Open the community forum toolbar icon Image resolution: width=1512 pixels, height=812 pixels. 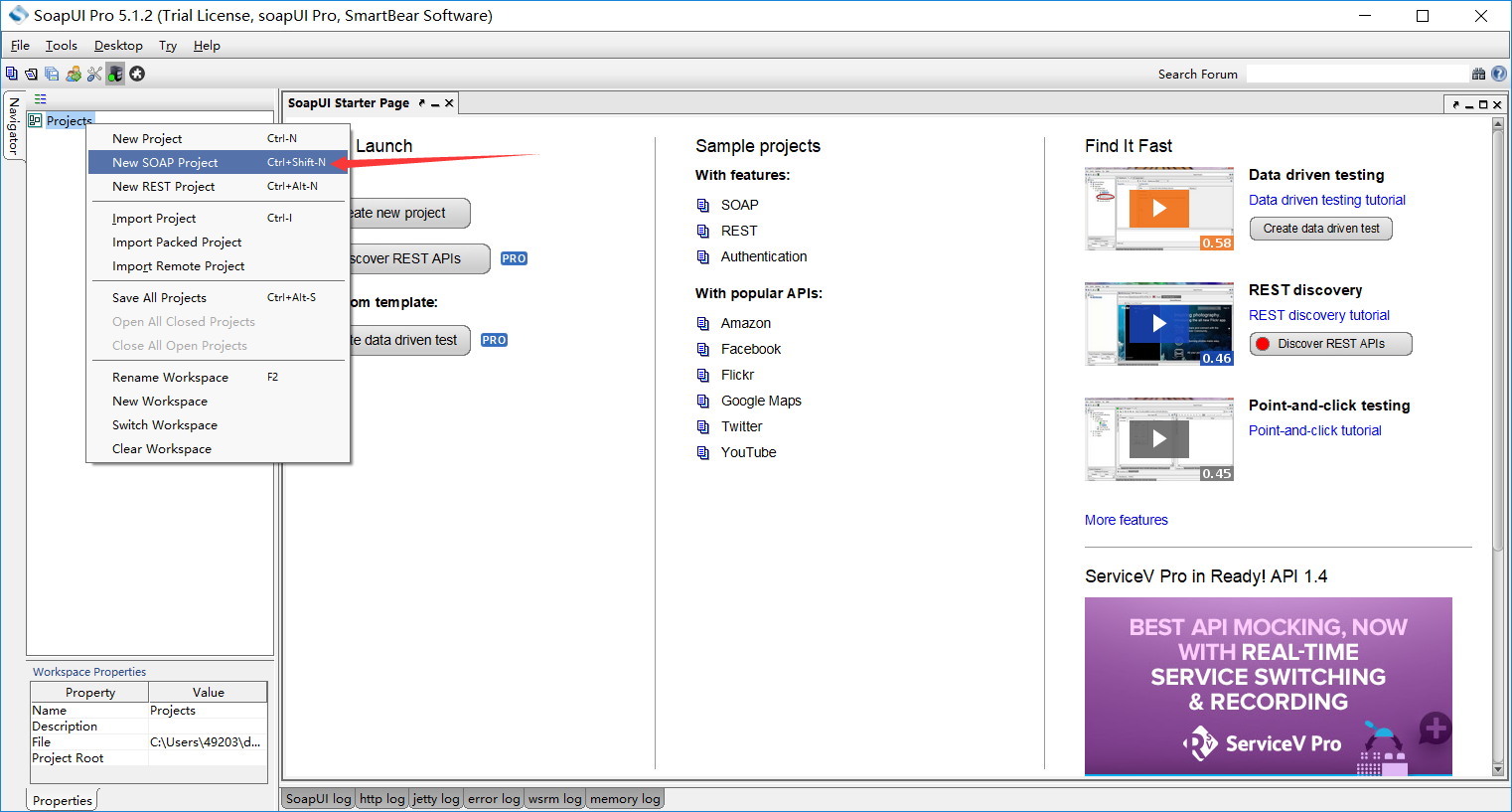(74, 74)
